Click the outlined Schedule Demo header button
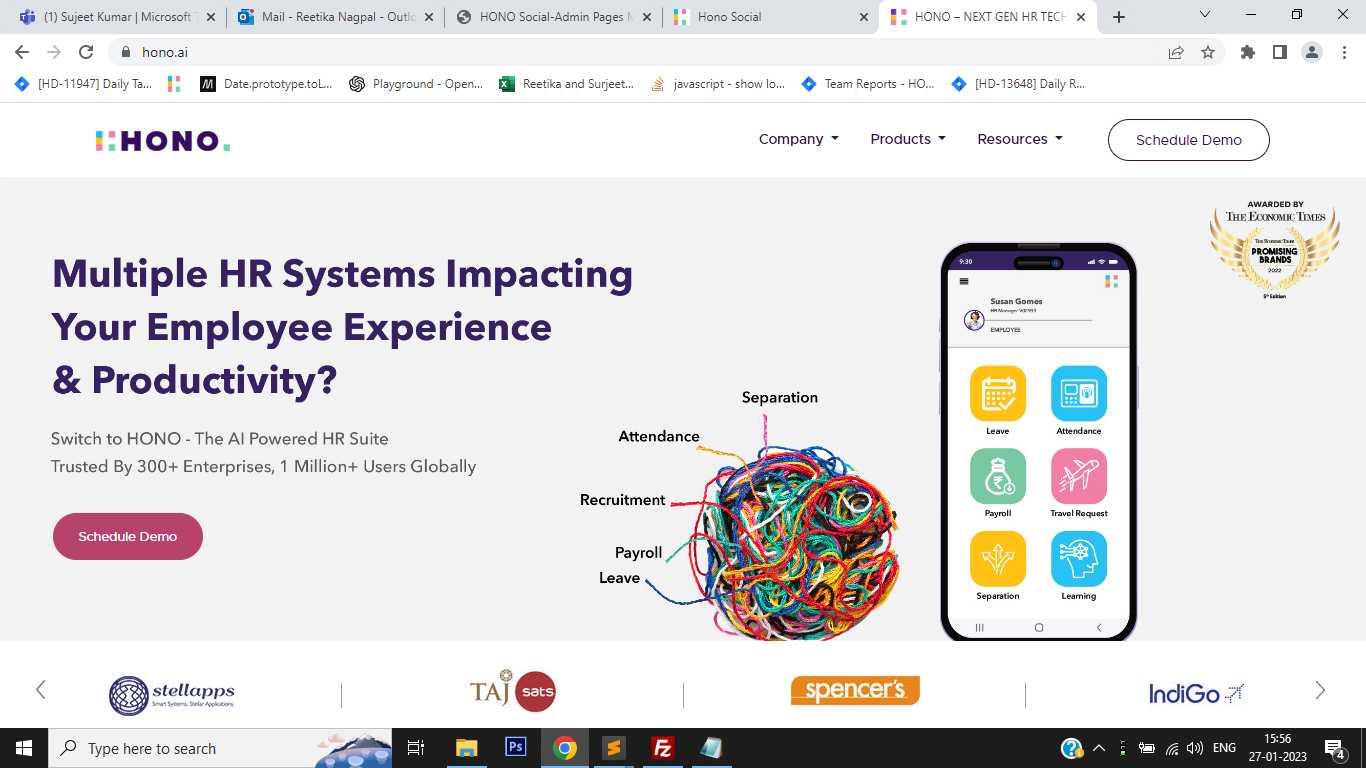Viewport: 1366px width, 768px height. (1189, 140)
